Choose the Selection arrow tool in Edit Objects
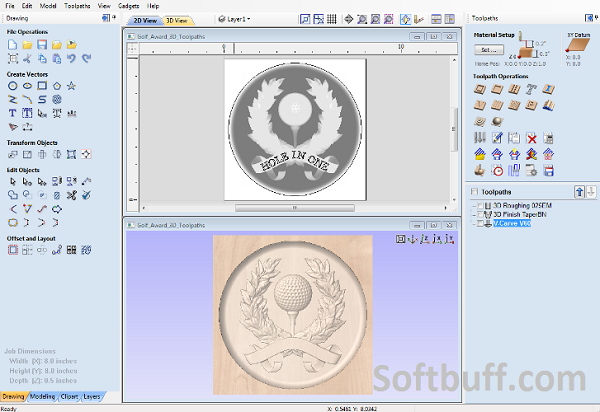 (x=12, y=181)
